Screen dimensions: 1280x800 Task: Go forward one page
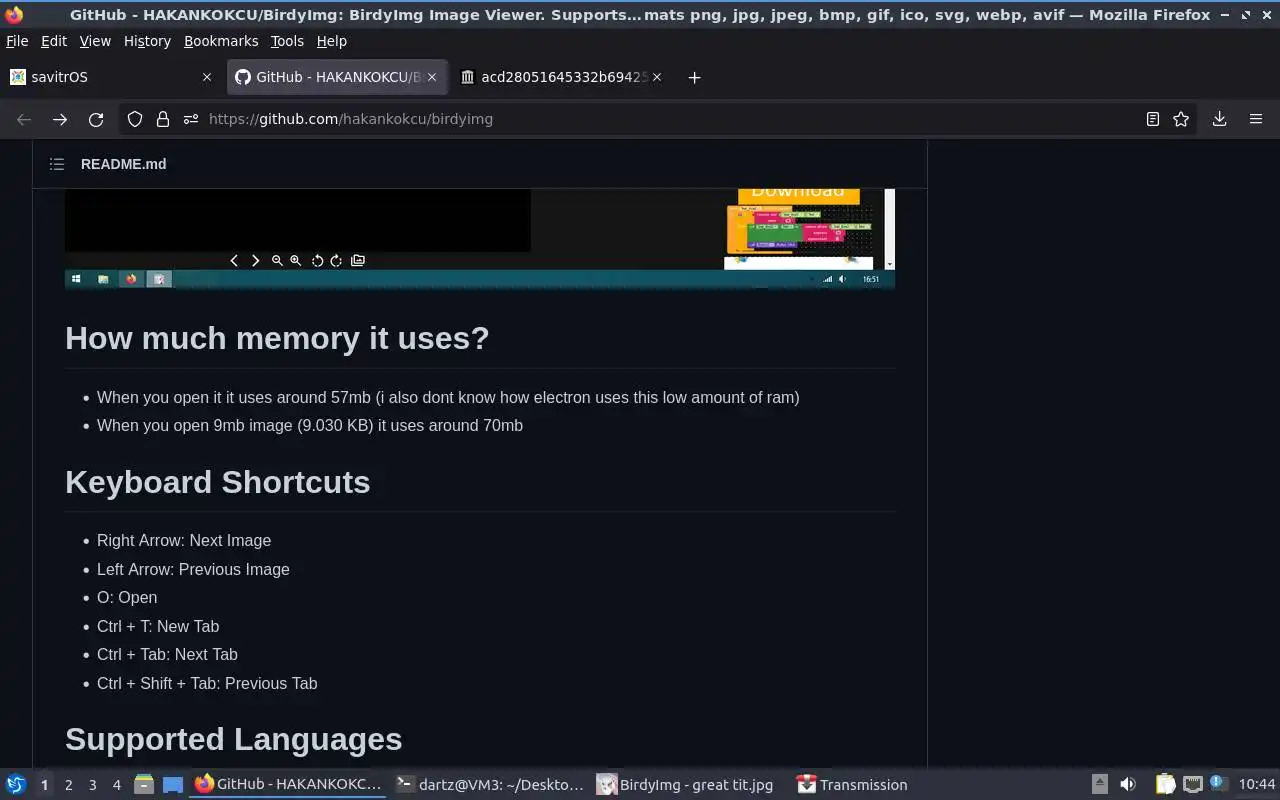(x=60, y=119)
